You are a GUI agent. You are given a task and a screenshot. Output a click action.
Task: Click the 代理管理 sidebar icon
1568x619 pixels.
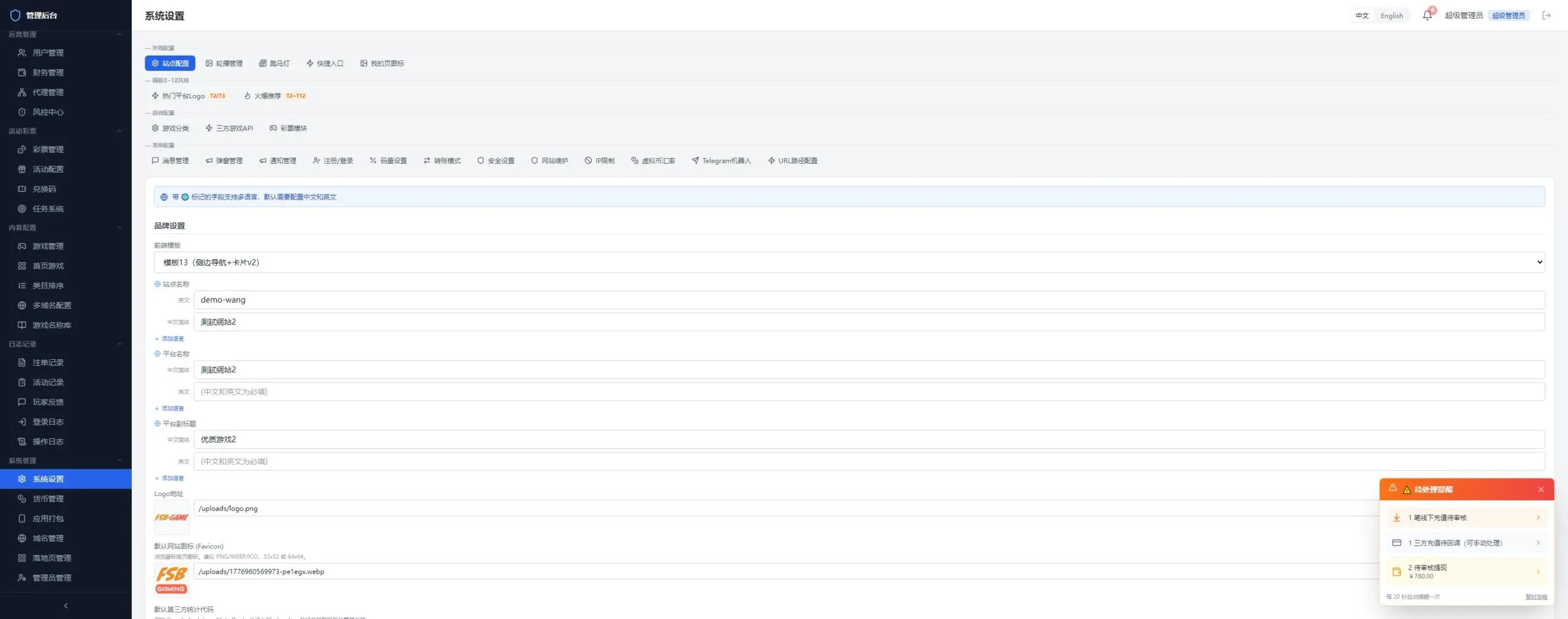click(x=21, y=92)
